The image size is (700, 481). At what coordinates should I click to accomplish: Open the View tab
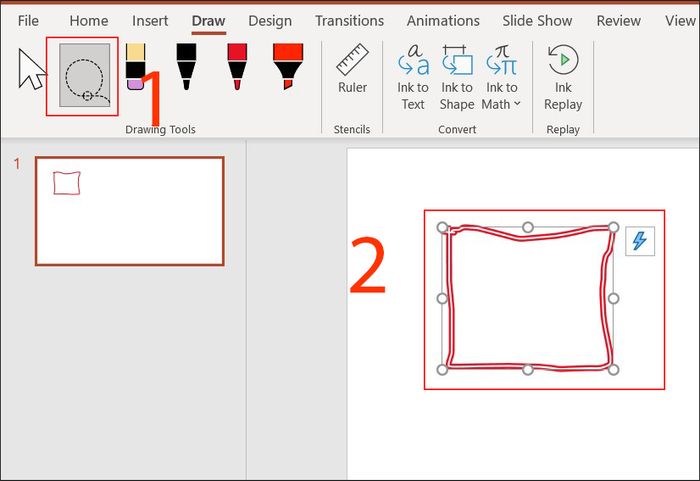[680, 21]
